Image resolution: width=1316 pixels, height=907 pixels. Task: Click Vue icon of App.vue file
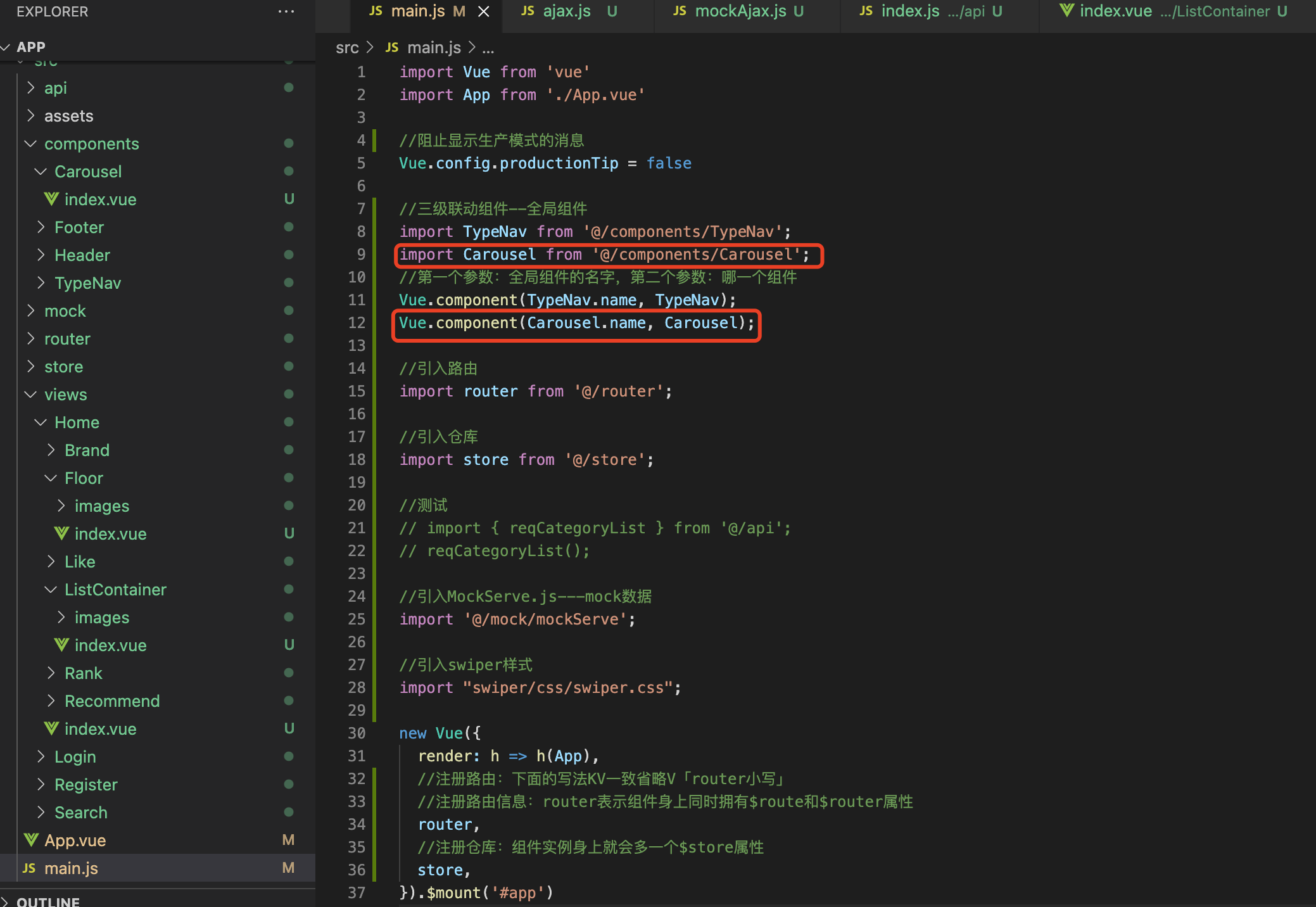pos(31,840)
